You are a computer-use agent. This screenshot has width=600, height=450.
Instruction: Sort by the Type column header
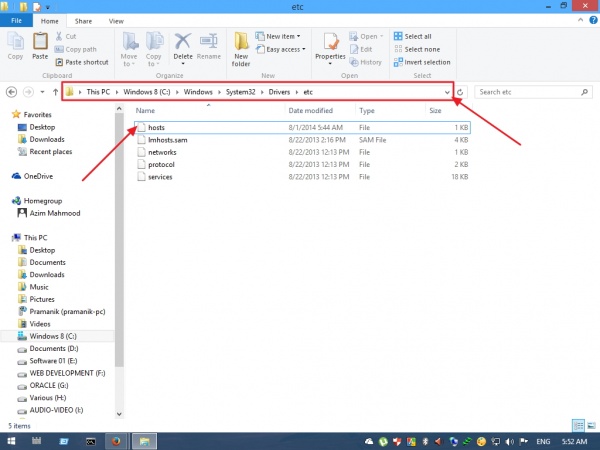point(367,111)
